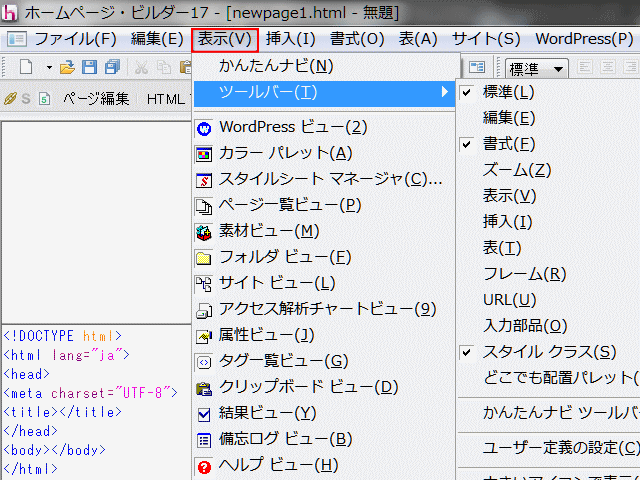Viewport: 640px width, 480px height.
Task: Toggle 結果ビュー(Y) checkbox item
Action: [324, 413]
